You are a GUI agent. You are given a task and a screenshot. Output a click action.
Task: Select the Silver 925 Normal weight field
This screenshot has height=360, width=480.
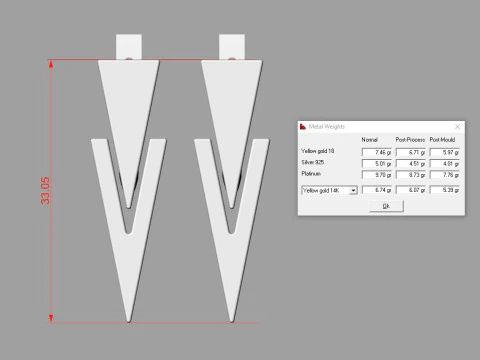[x=377, y=164]
